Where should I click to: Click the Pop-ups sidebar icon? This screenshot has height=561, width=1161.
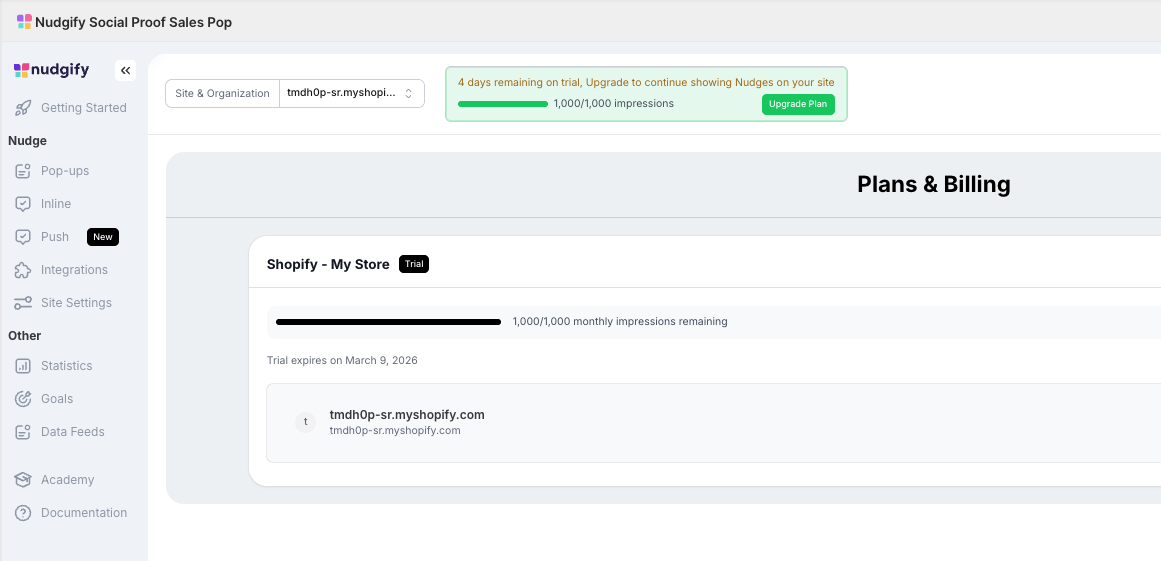pyautogui.click(x=23, y=171)
